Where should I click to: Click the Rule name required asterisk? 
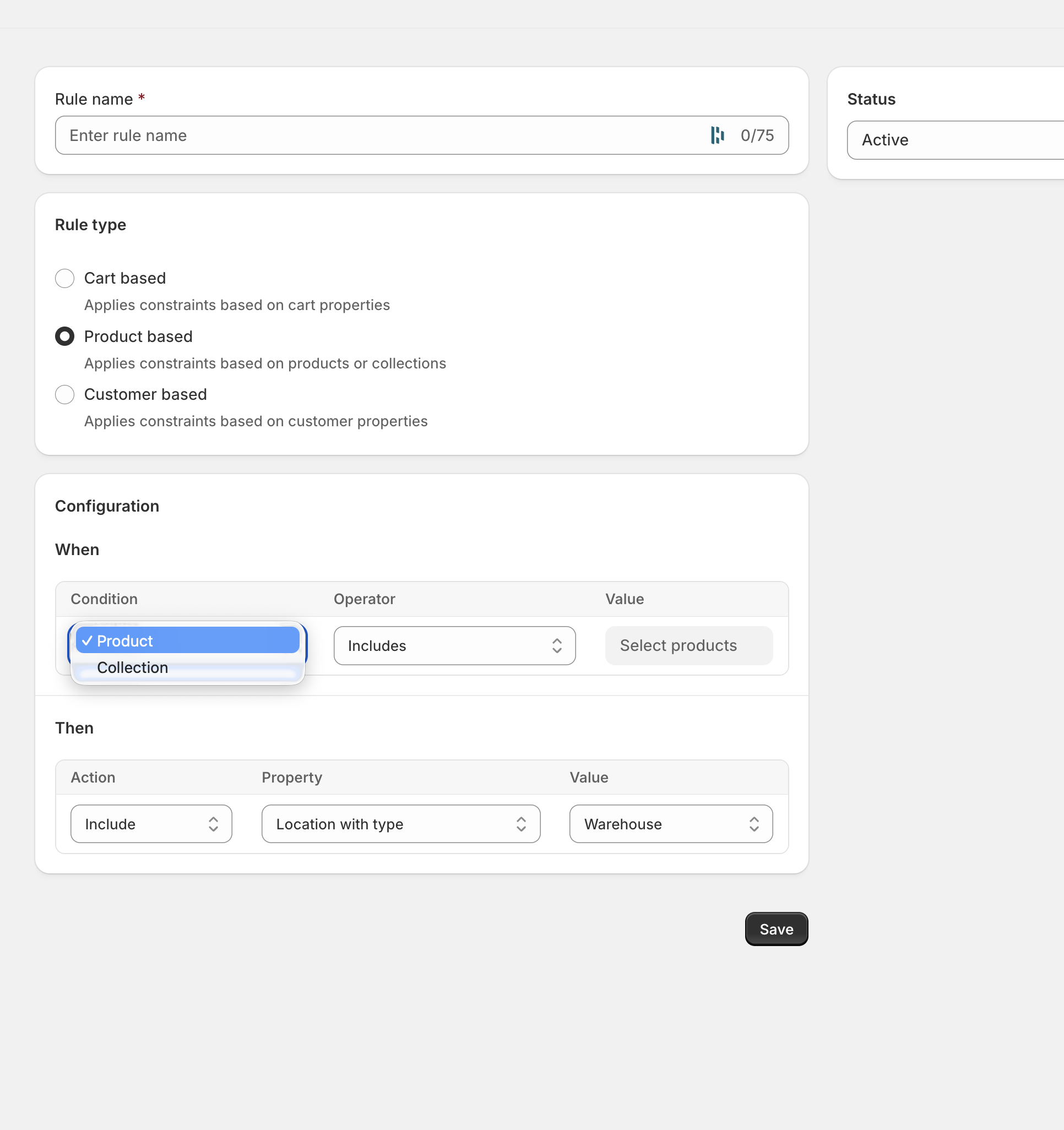pos(142,98)
